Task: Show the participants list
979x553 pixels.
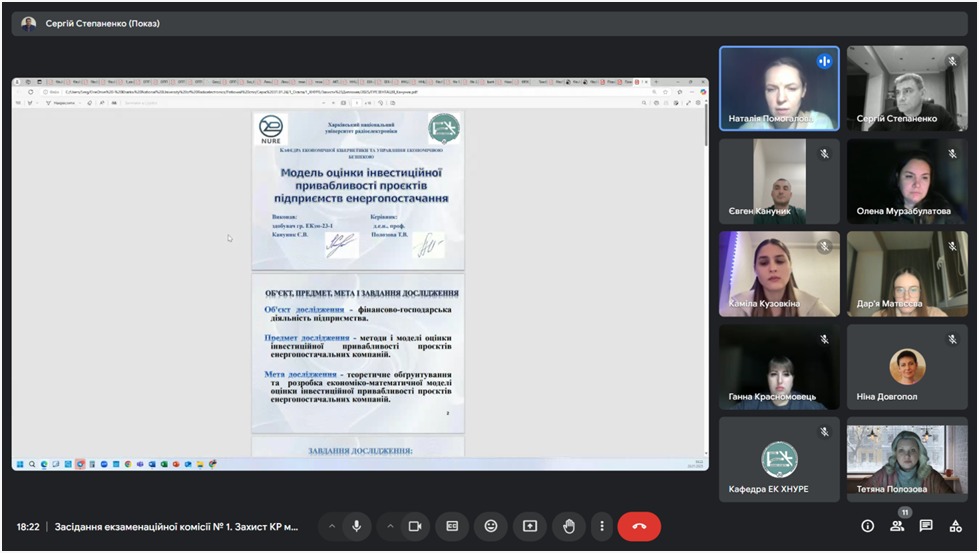Action: coord(897,526)
